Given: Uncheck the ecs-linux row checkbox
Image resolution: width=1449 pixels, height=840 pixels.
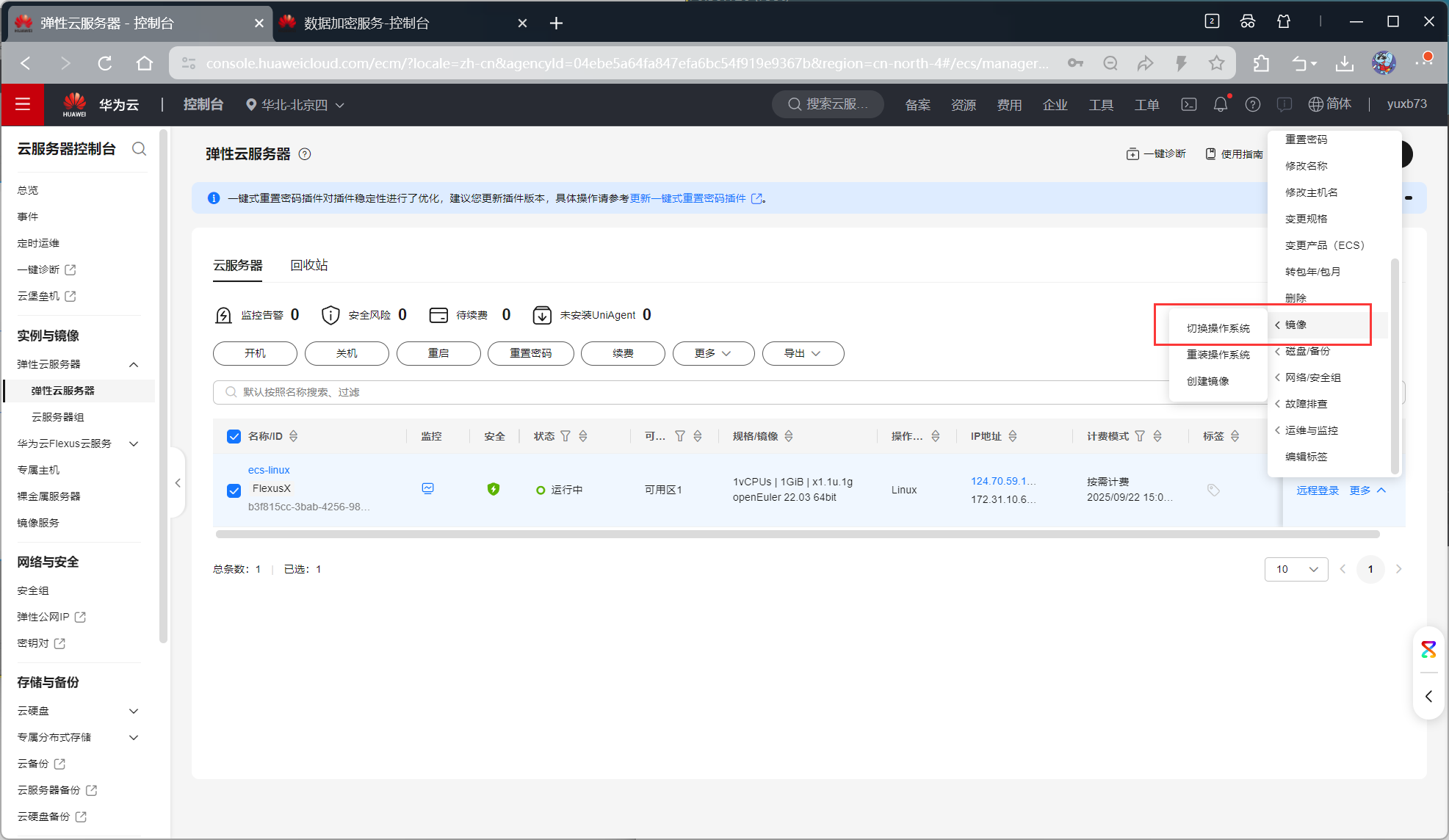Looking at the screenshot, I should 234,490.
